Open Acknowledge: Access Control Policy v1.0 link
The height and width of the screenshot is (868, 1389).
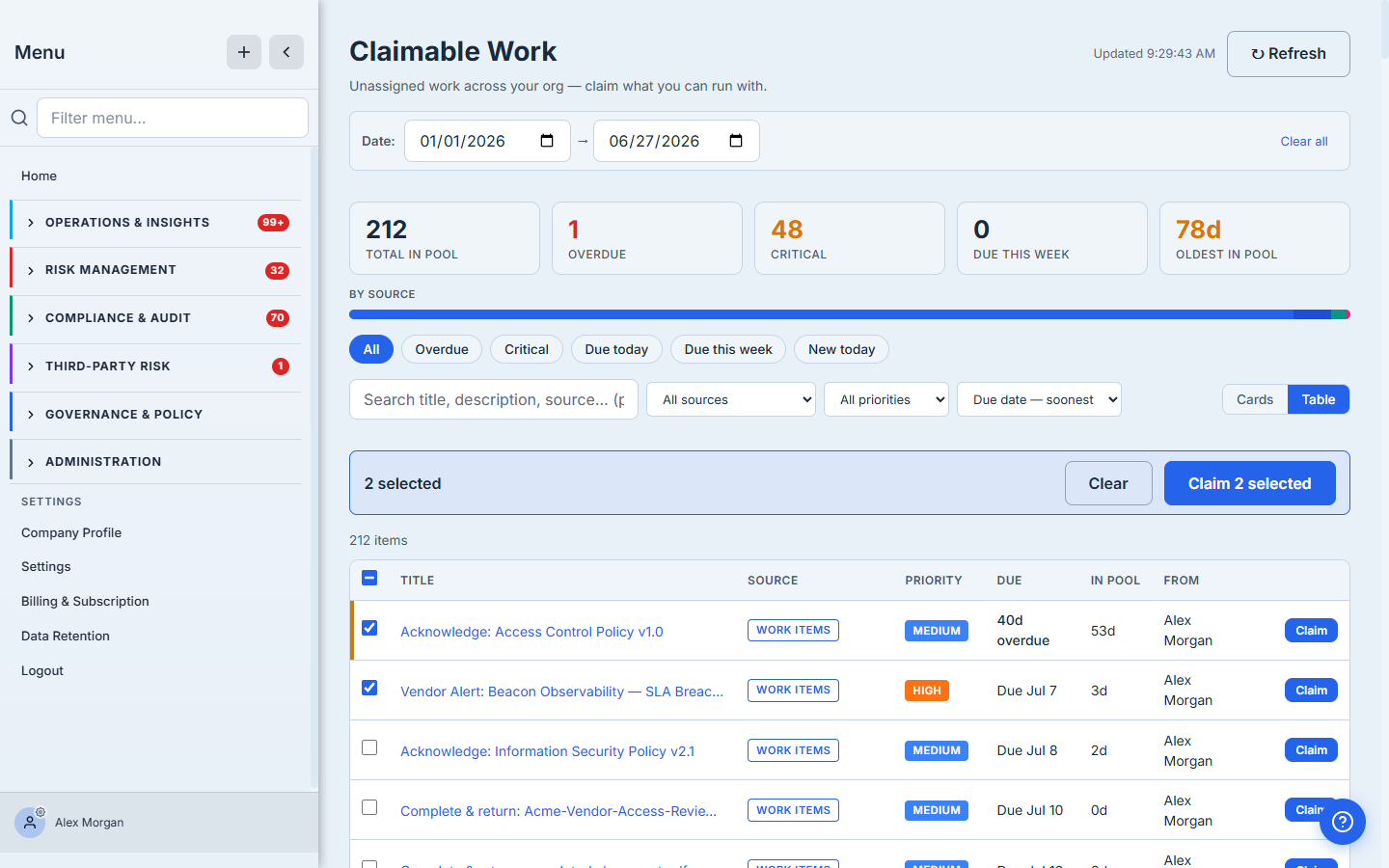click(531, 632)
